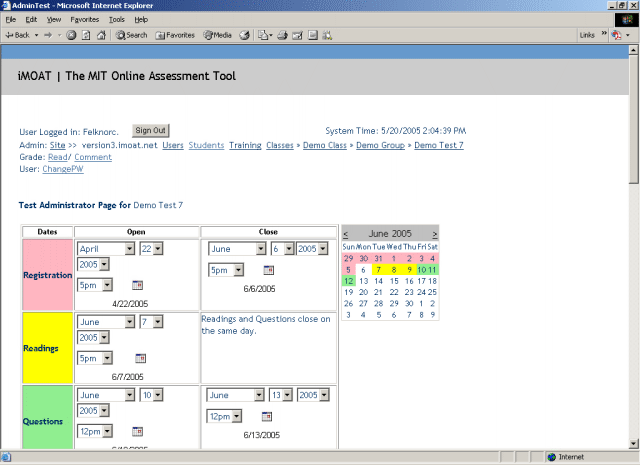Open calendar picker for Registration open date

137,285
